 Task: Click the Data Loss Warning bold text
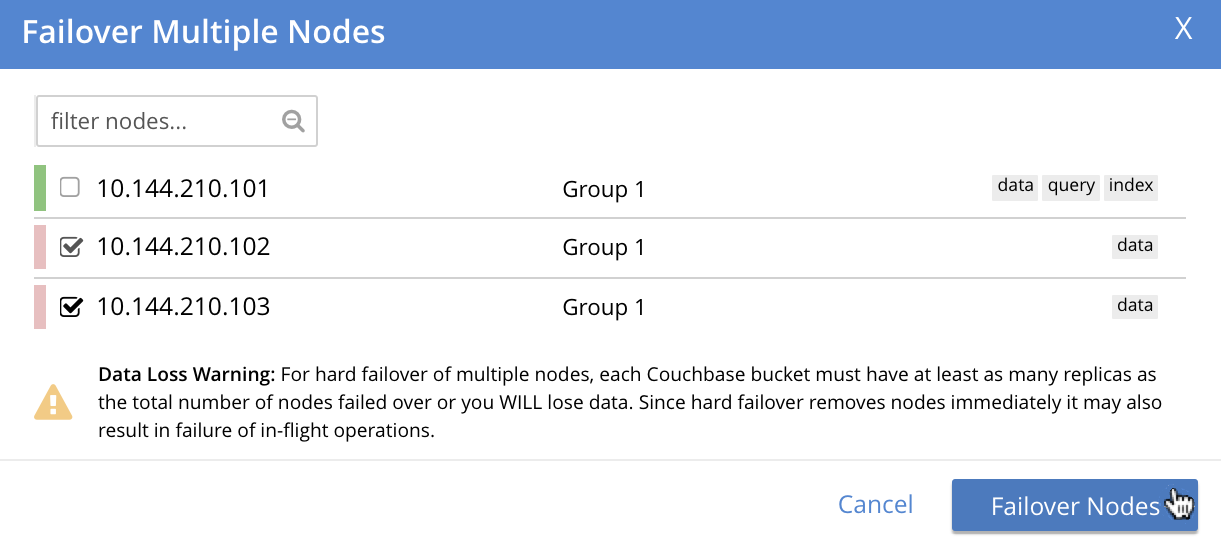tap(186, 376)
